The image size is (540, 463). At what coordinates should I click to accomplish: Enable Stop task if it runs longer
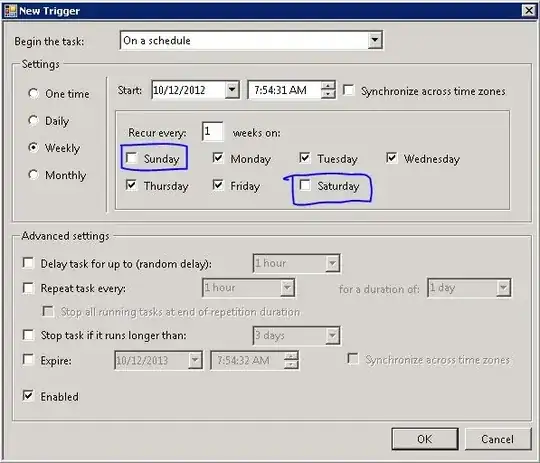(28, 335)
